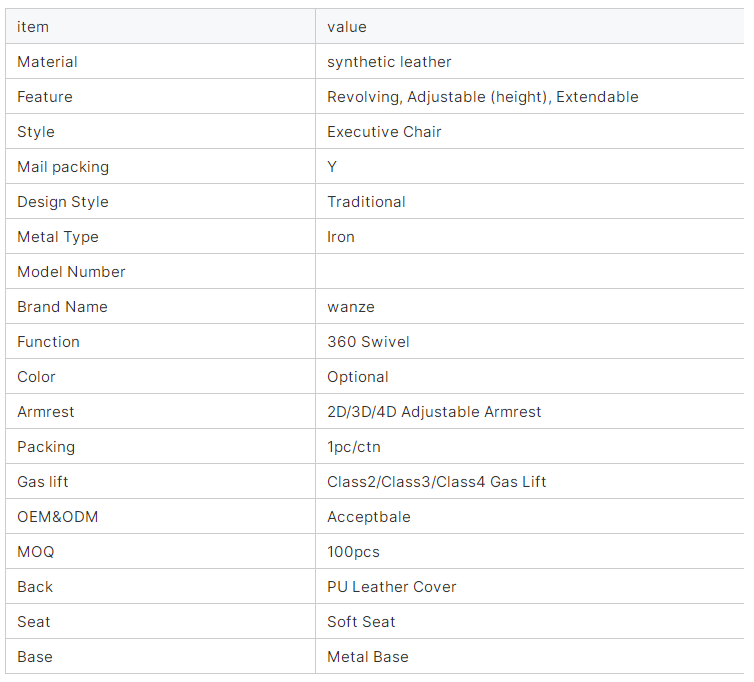Click the 'Metal Base' value cell

coord(367,657)
